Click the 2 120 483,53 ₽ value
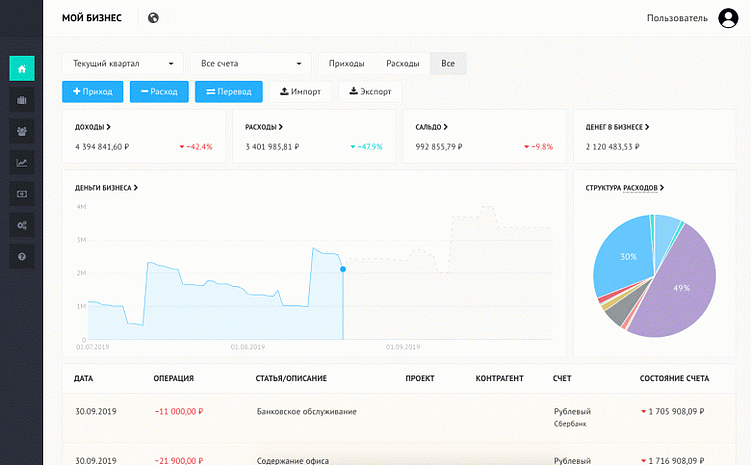 [613, 147]
